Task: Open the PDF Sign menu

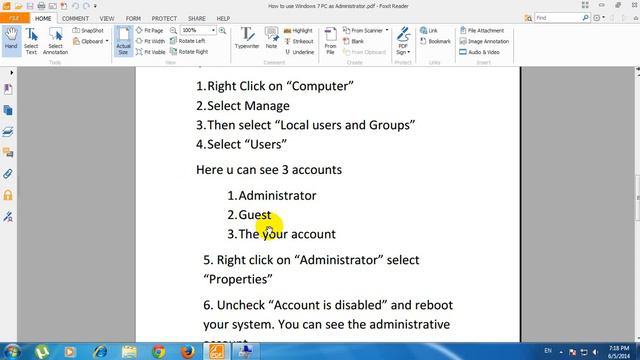Action: (403, 41)
